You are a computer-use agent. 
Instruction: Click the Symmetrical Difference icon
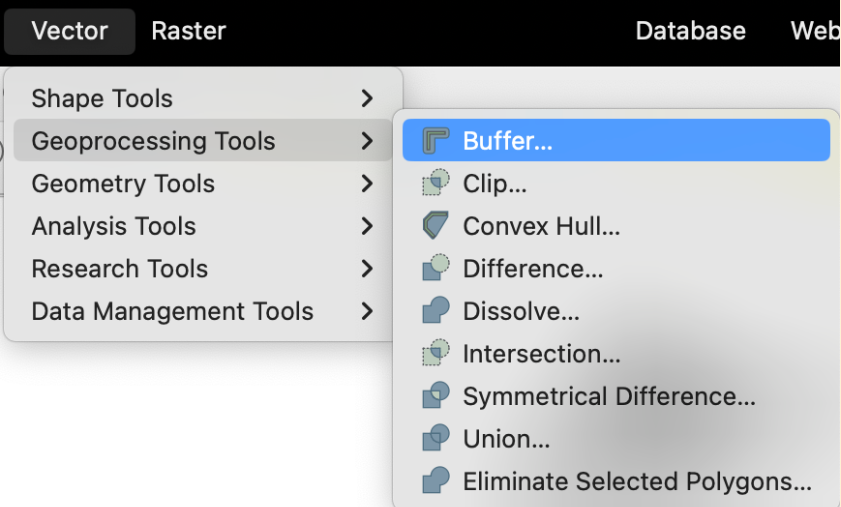[x=435, y=397]
